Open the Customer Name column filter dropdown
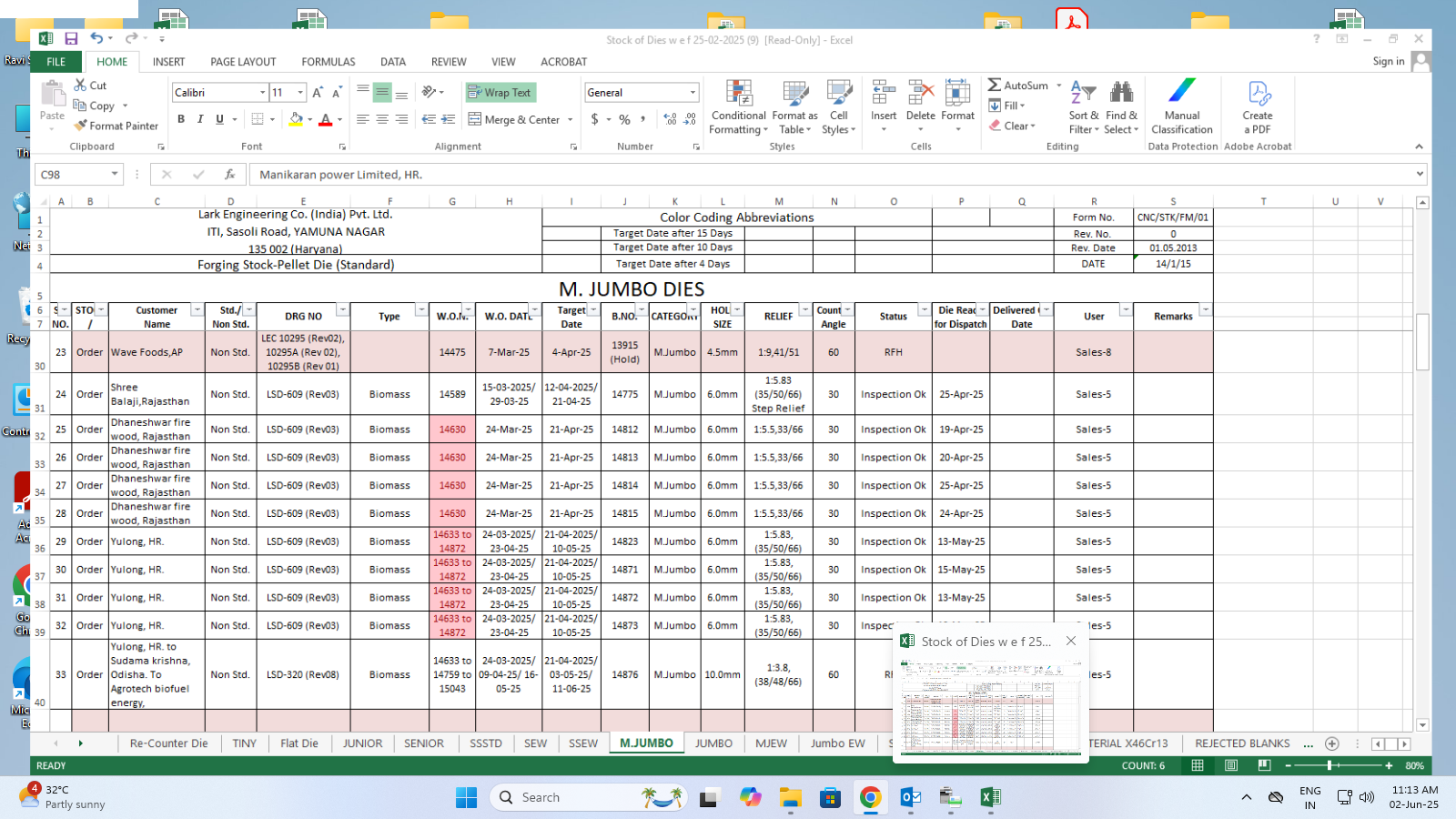This screenshot has height=819, width=1456. pos(197,310)
